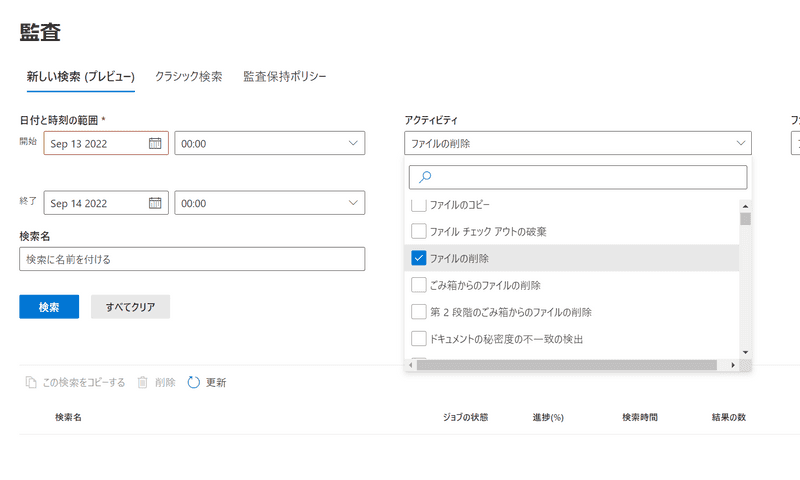Viewport: 800px width, 480px height.
Task: Open the 監査保持ポリシー tab
Action: click(284, 77)
